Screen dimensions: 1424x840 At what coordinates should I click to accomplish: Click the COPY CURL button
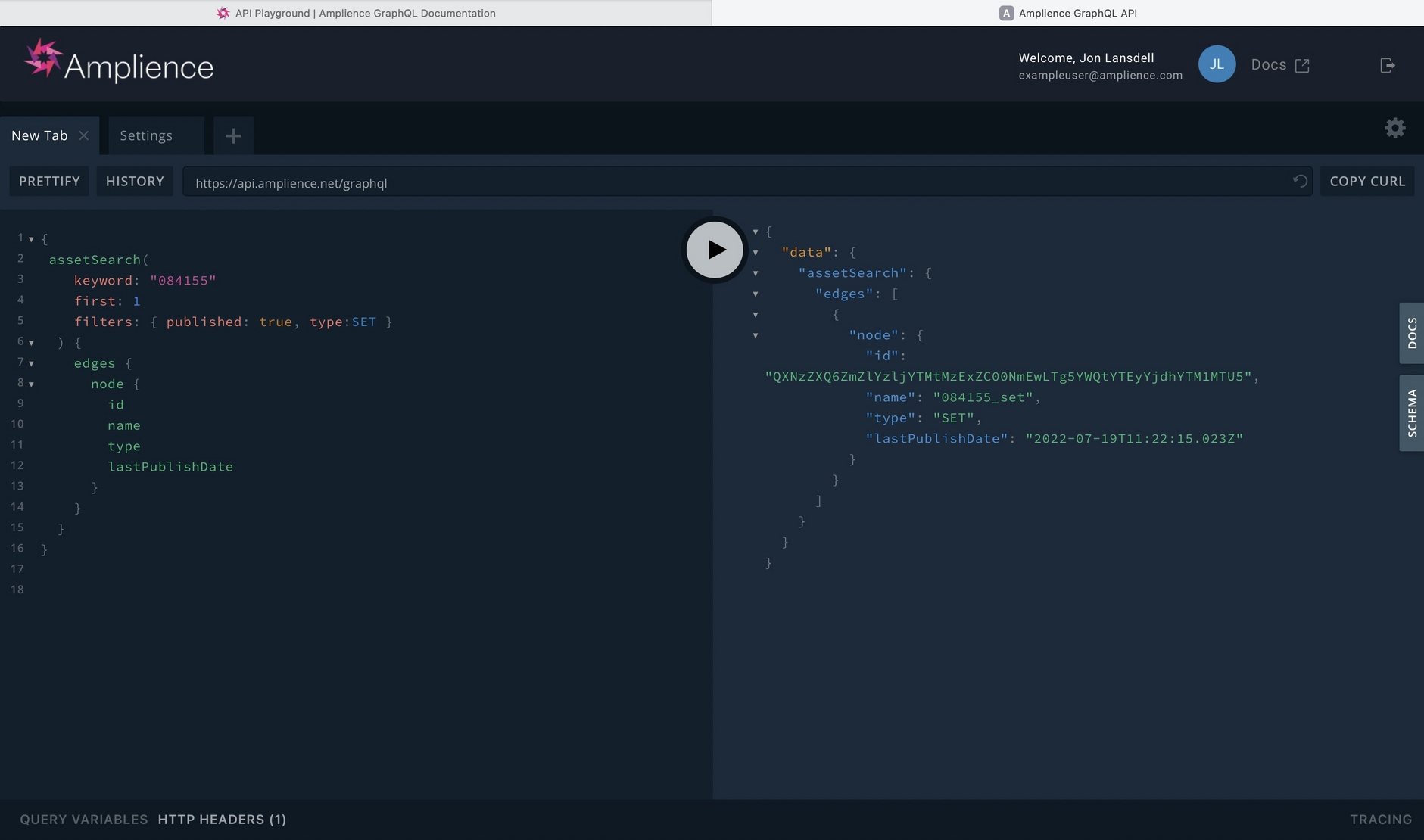[x=1367, y=182]
